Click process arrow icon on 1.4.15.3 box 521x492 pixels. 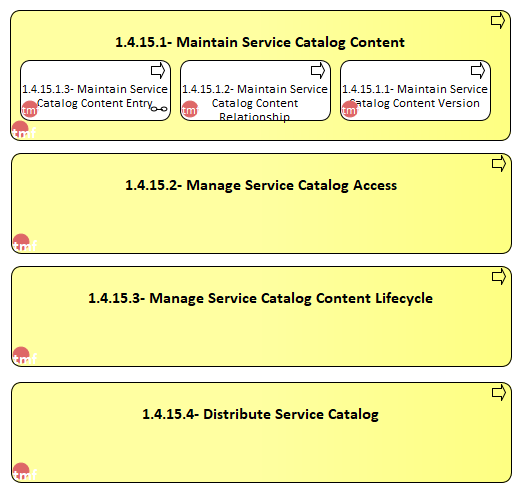point(499,277)
